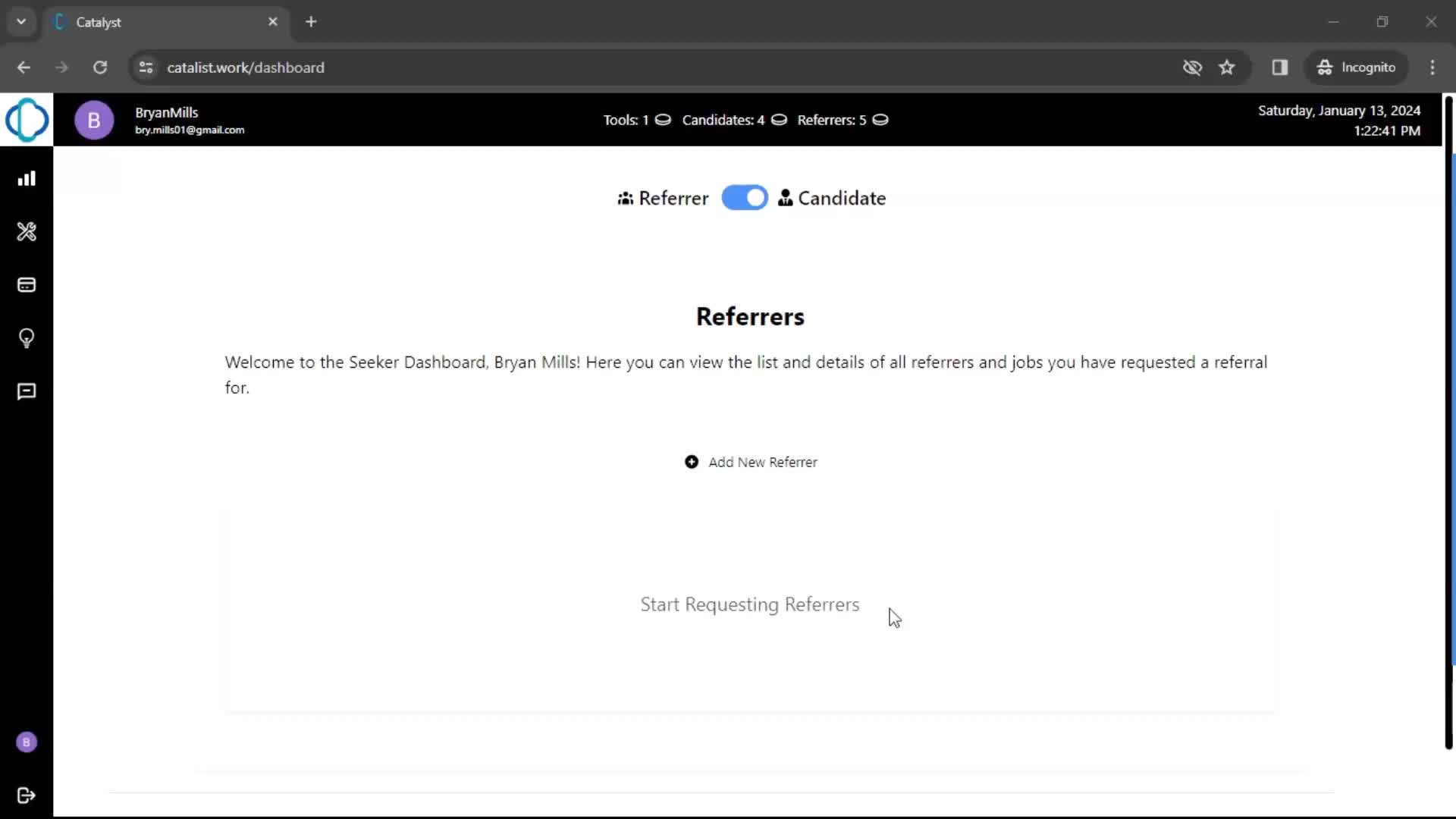Expand the Referrers count in header
The height and width of the screenshot is (819, 1456).
click(880, 119)
